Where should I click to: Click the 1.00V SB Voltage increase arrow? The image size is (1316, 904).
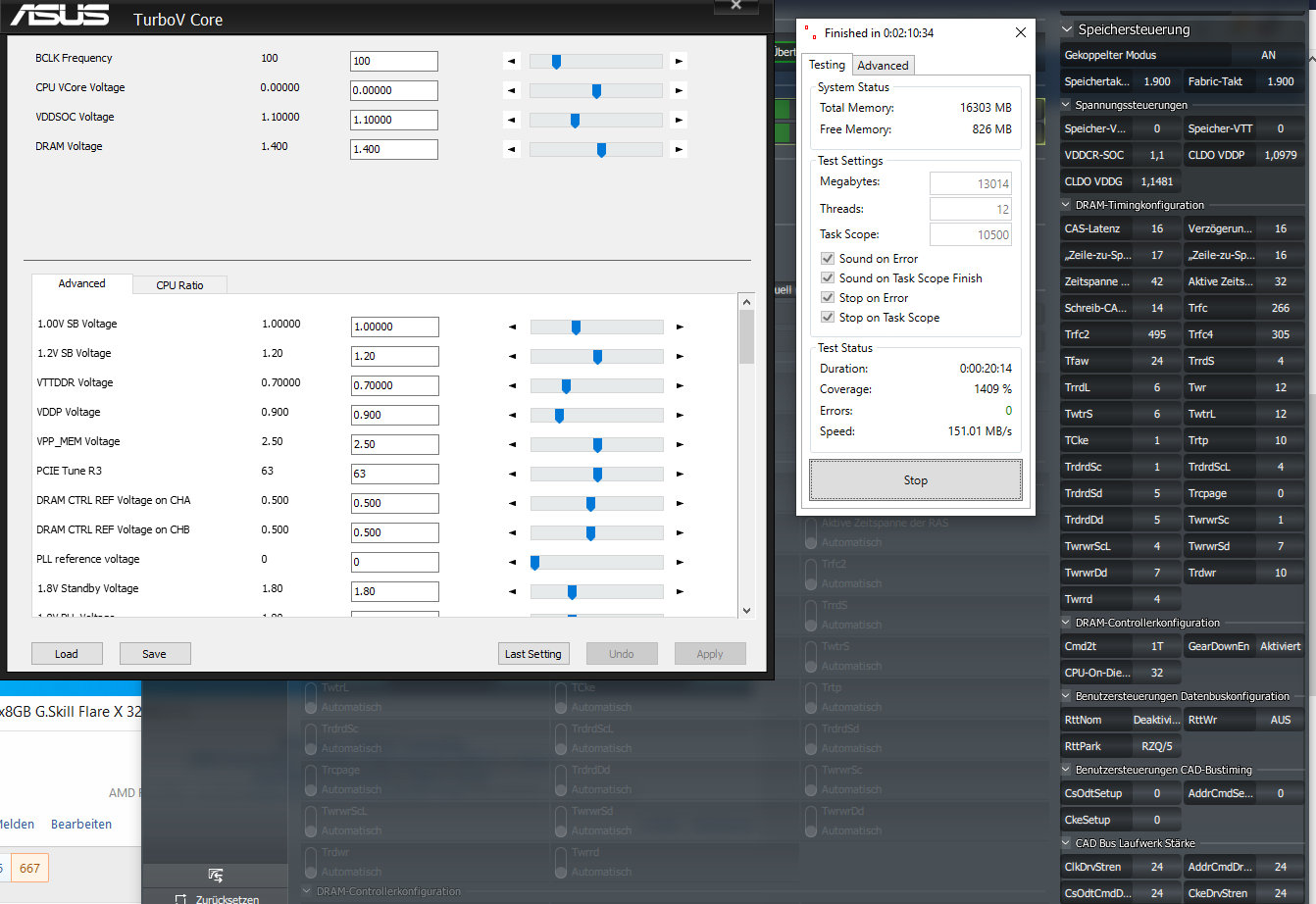click(x=680, y=327)
